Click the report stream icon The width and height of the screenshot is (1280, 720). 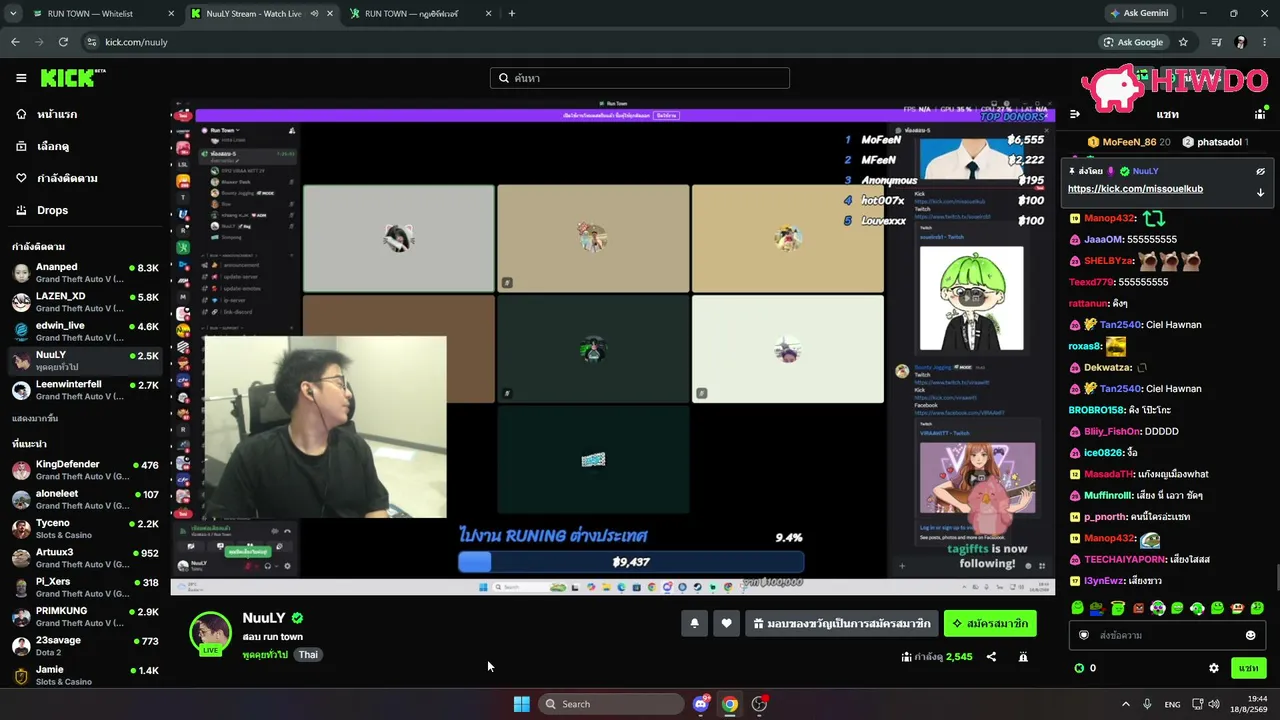tap(1023, 657)
